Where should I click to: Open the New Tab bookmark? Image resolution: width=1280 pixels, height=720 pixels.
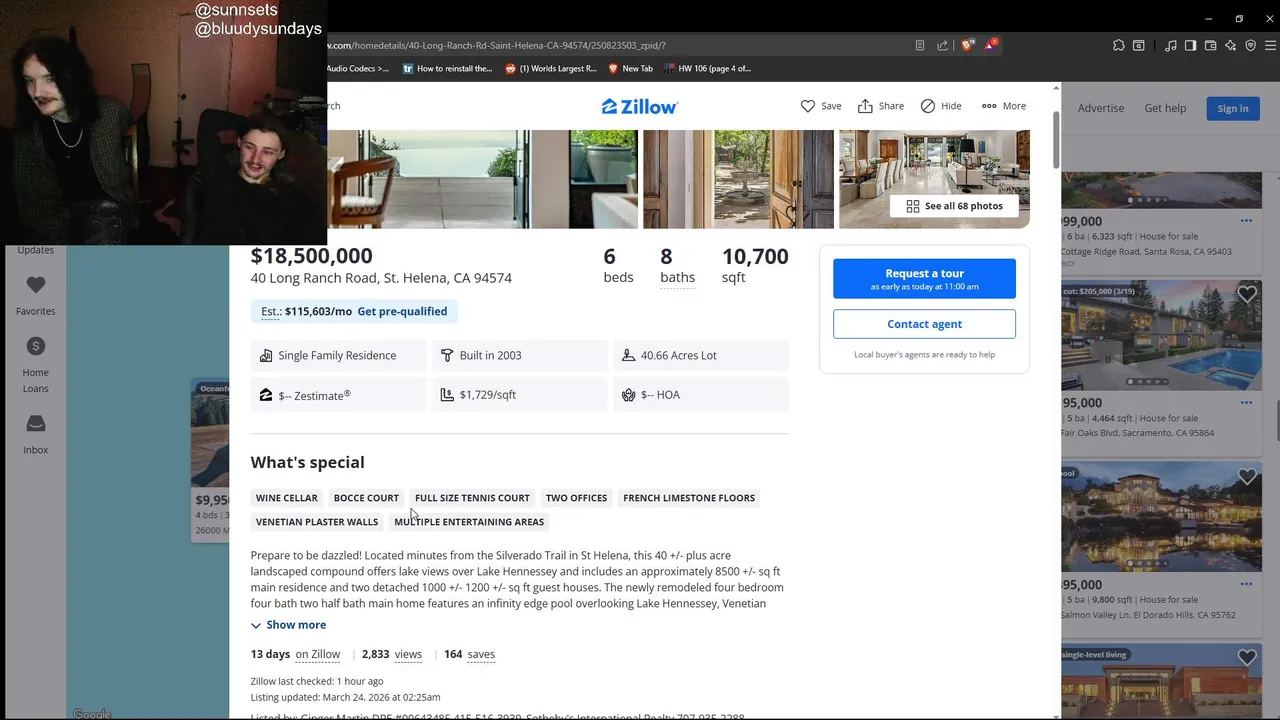(630, 69)
